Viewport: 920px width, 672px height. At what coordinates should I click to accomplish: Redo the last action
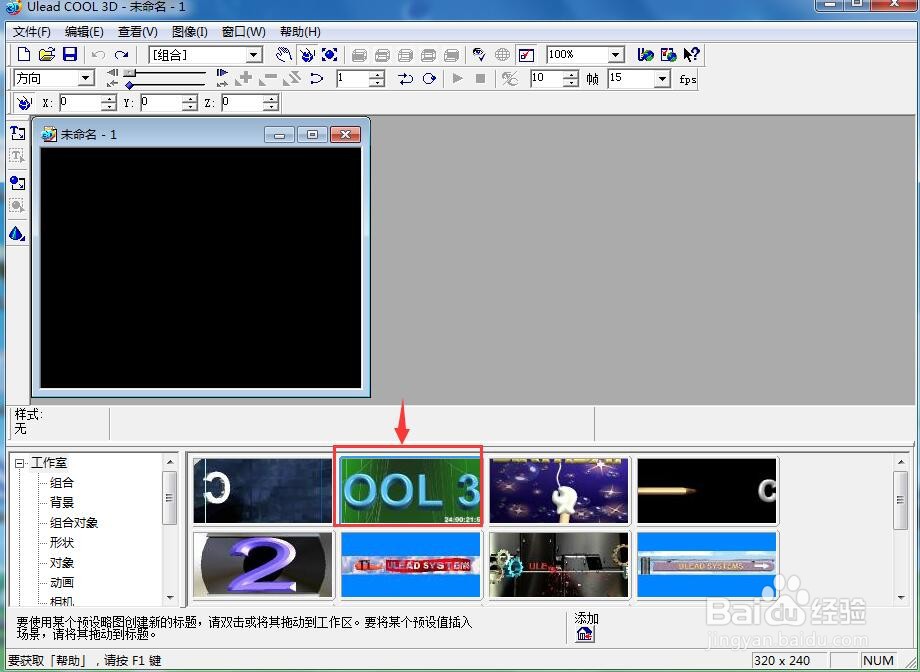coord(121,55)
